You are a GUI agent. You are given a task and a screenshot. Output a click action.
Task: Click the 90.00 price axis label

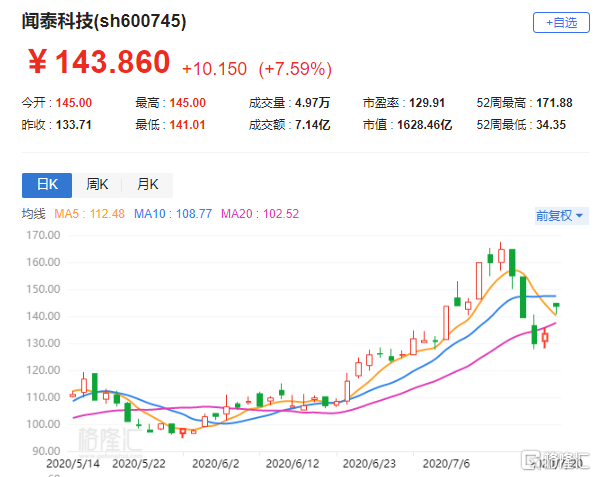click(x=46, y=451)
